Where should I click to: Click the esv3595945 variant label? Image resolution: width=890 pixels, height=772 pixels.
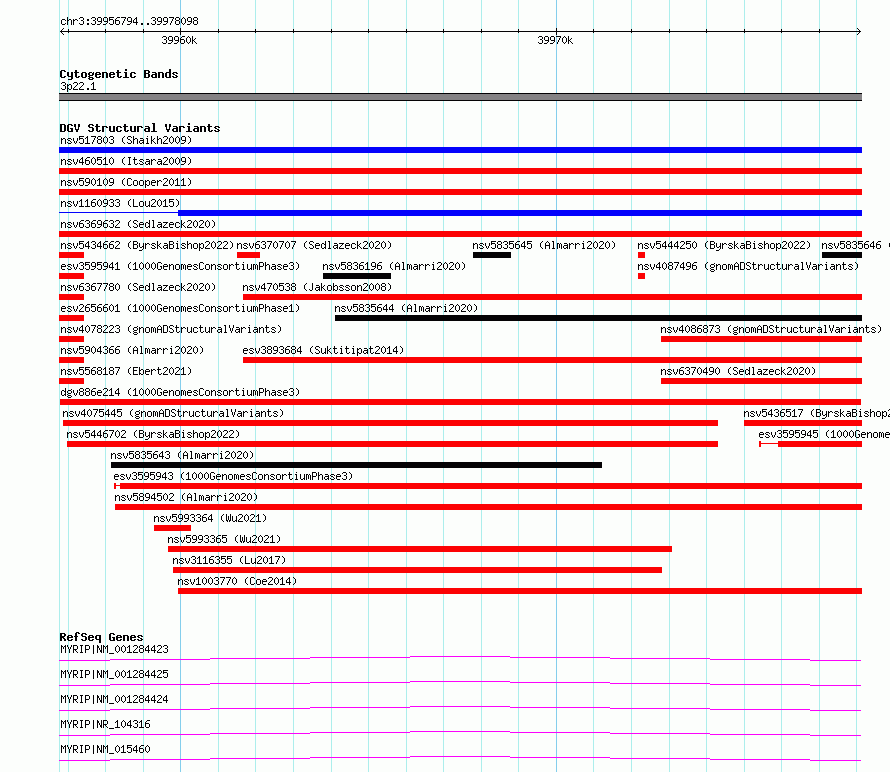(x=824, y=434)
